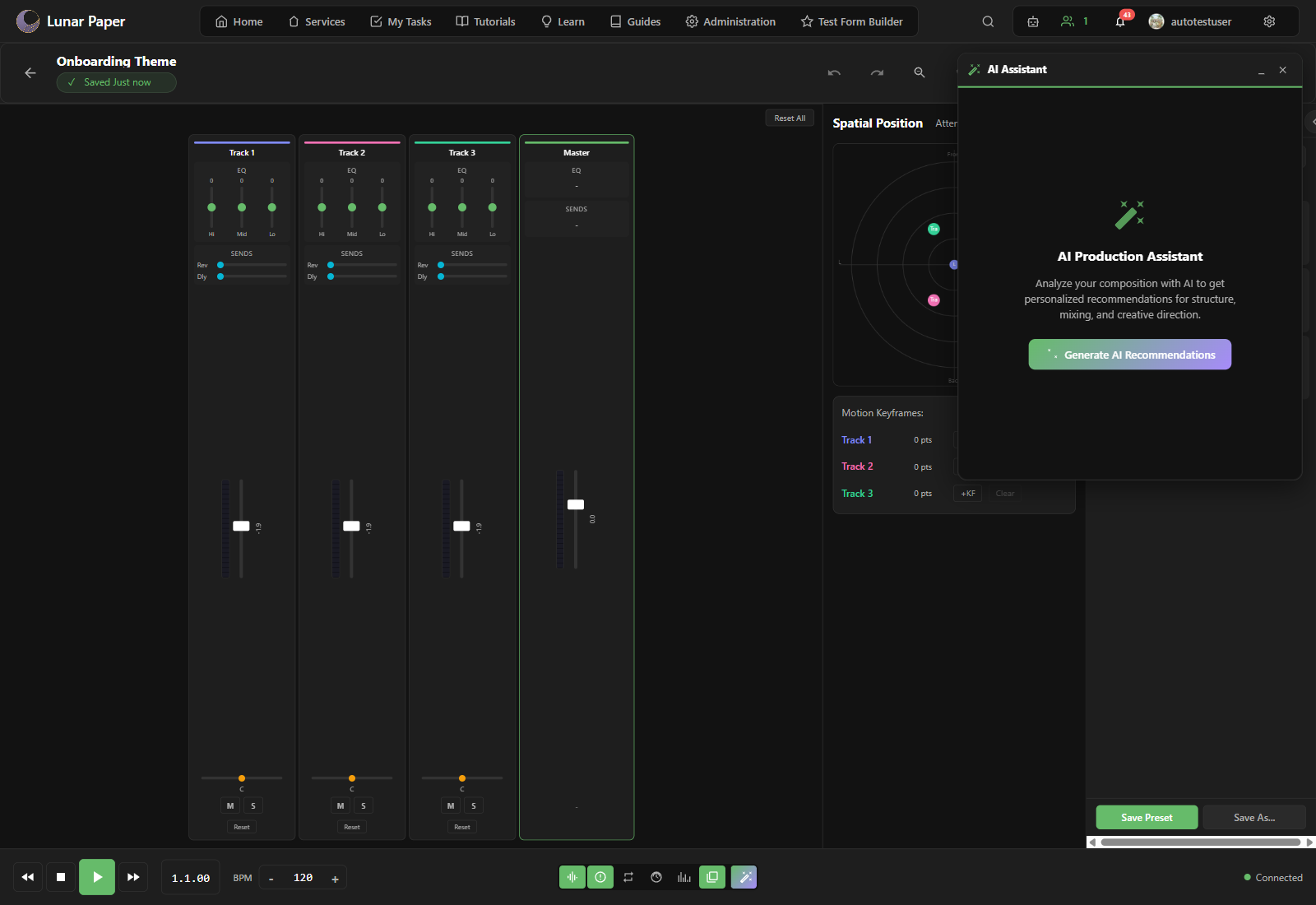Toggle the green waveform icon button
This screenshot has height=905, width=1316.
click(572, 877)
